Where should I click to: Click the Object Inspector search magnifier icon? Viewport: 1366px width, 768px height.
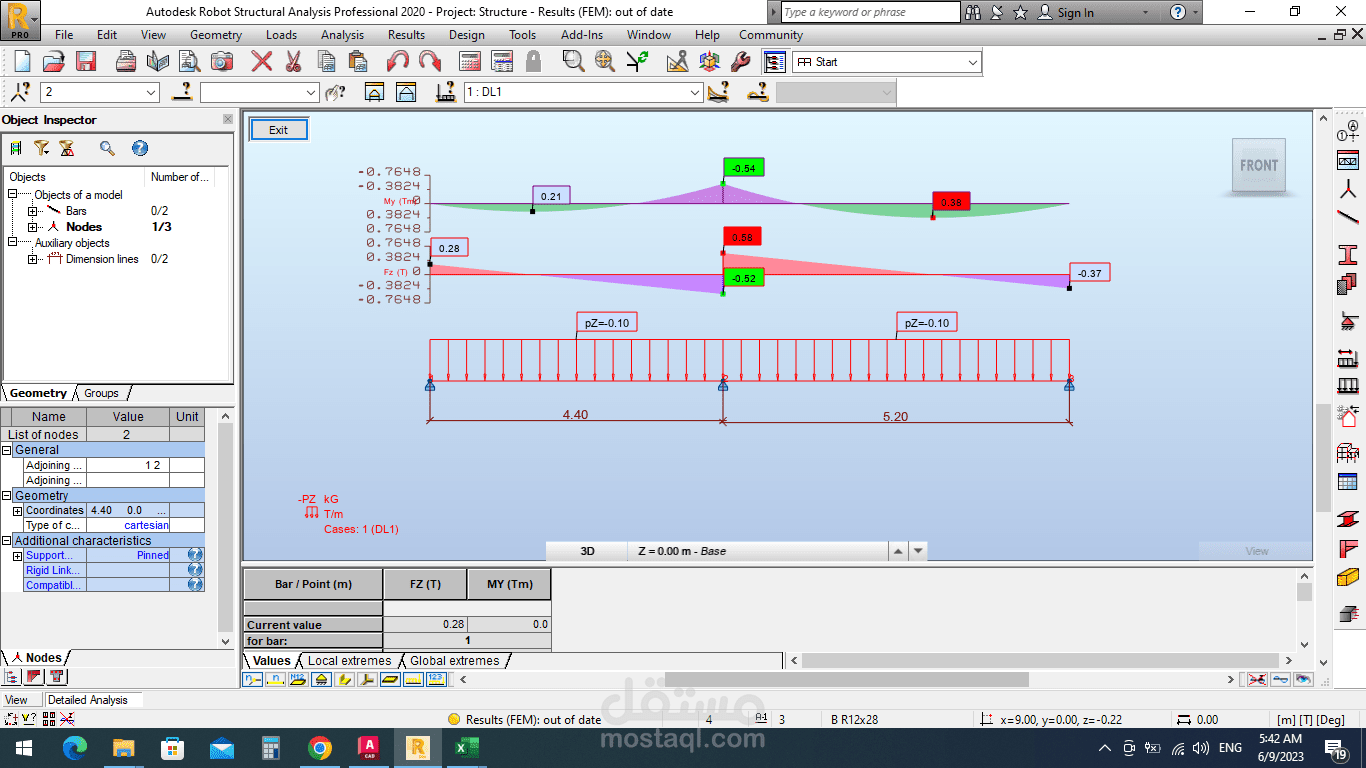pos(107,148)
